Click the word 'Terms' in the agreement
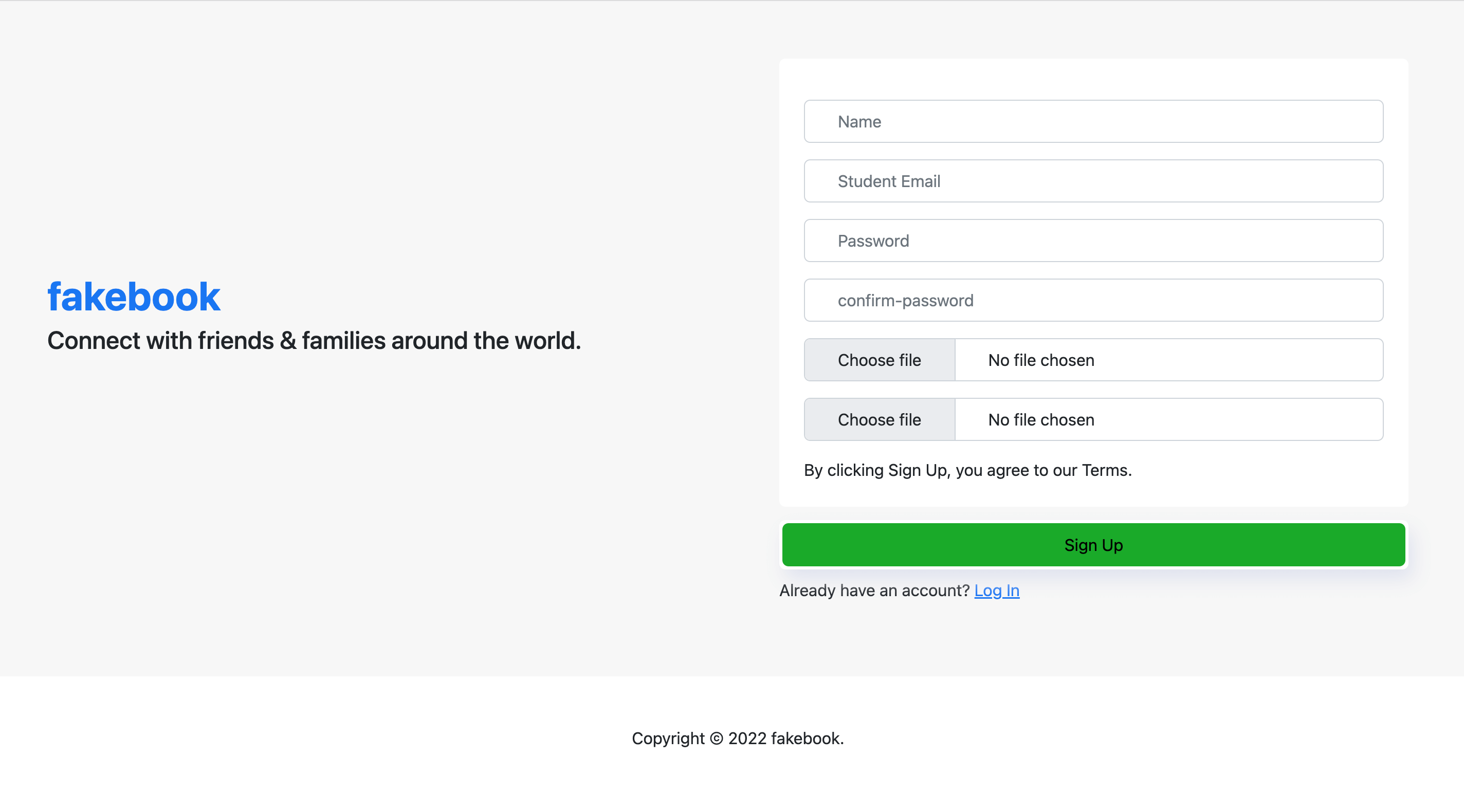The width and height of the screenshot is (1464, 812). pos(1104,470)
